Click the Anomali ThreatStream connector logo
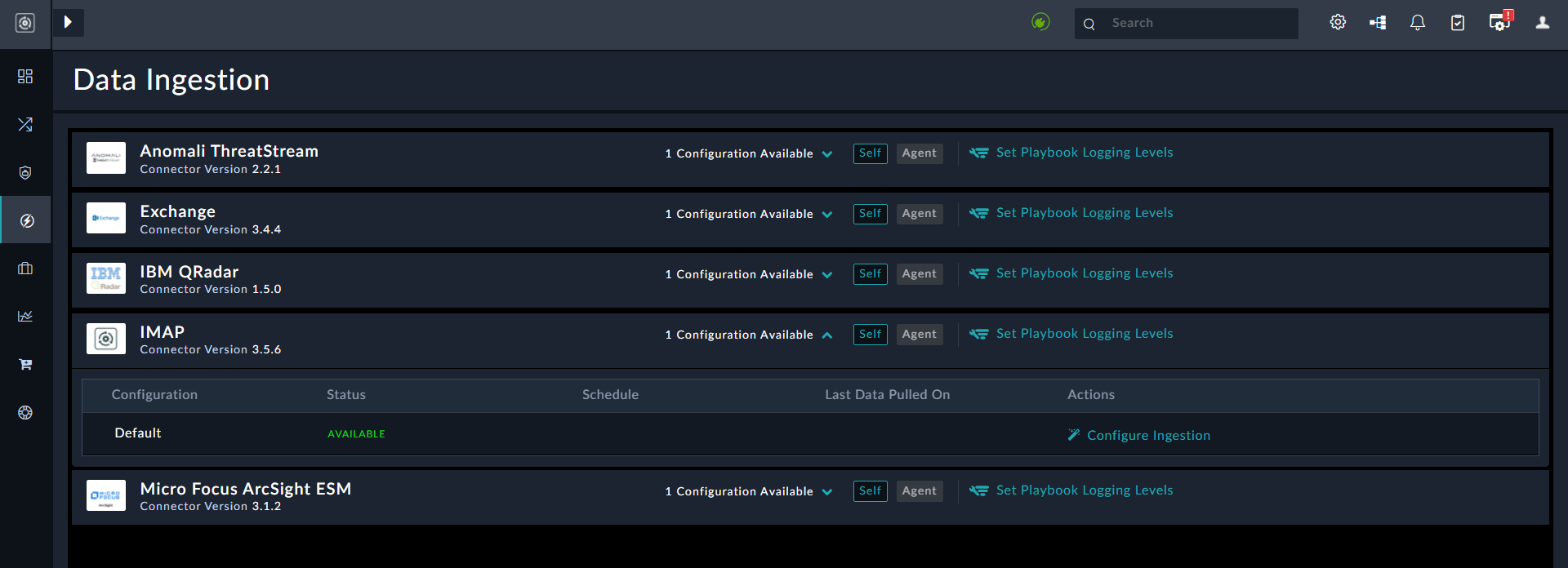 (x=106, y=158)
